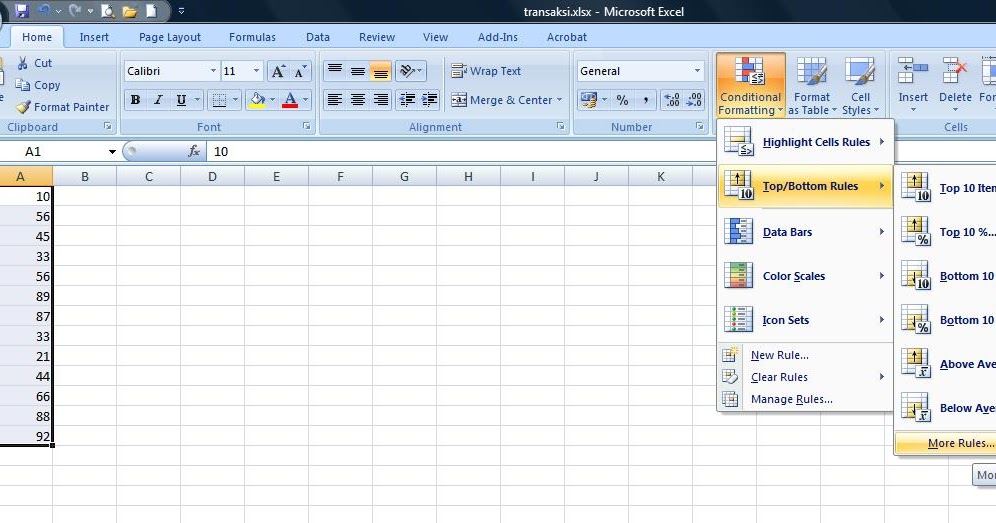Expand the Name Box dropdown arrow
The width and height of the screenshot is (996, 523).
(112, 152)
